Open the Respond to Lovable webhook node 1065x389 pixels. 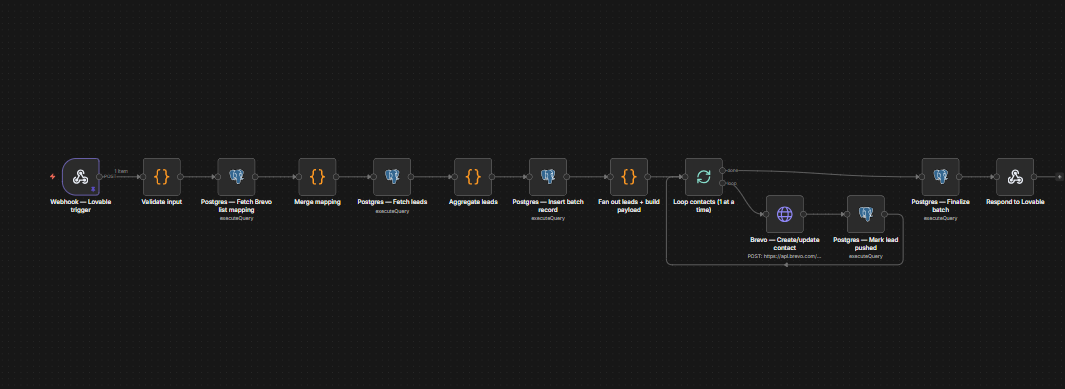[1015, 177]
